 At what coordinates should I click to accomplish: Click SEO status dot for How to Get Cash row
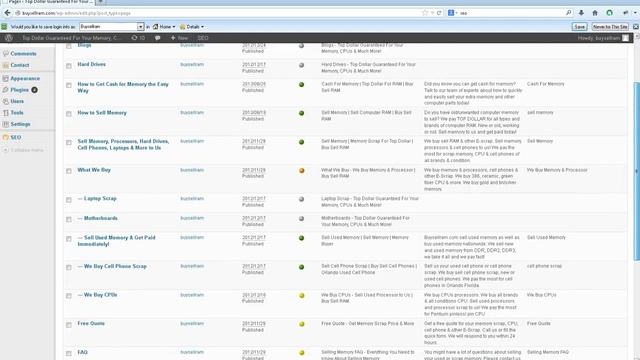(301, 84)
